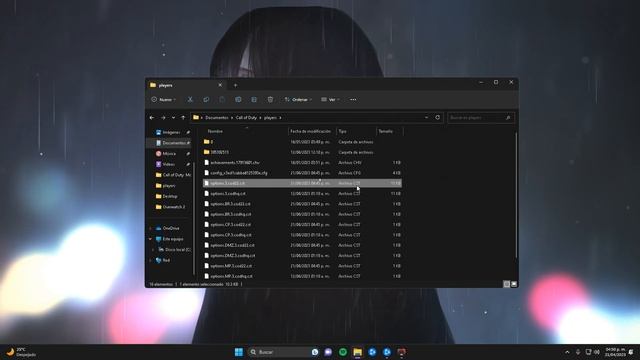The image size is (640, 360).
Task: Go up one folder level arrow
Action: [x=183, y=118]
